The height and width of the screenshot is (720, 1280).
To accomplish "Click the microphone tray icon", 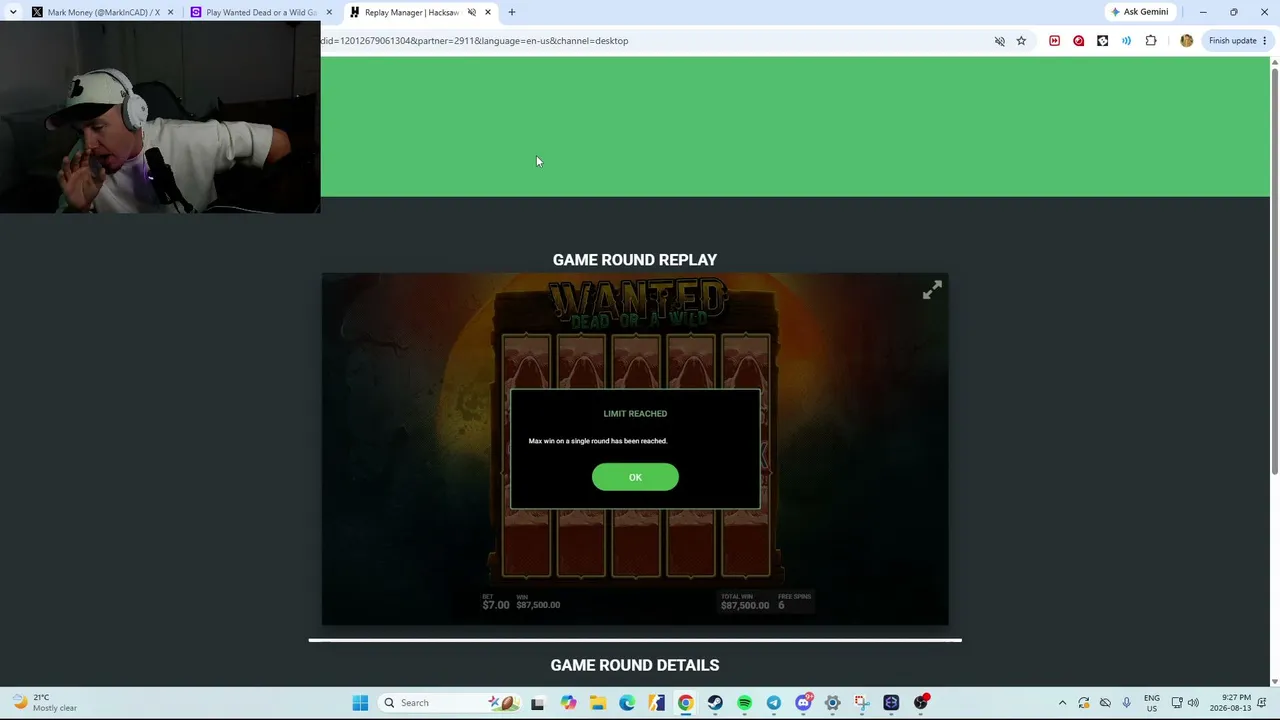I will point(1126,703).
